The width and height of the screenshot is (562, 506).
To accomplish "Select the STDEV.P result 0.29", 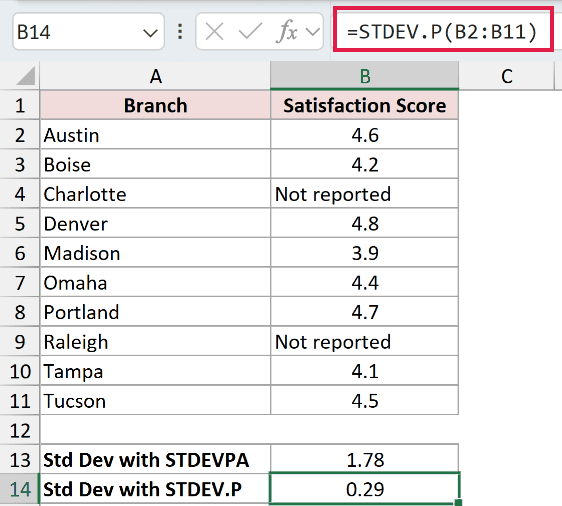I will pyautogui.click(x=365, y=489).
